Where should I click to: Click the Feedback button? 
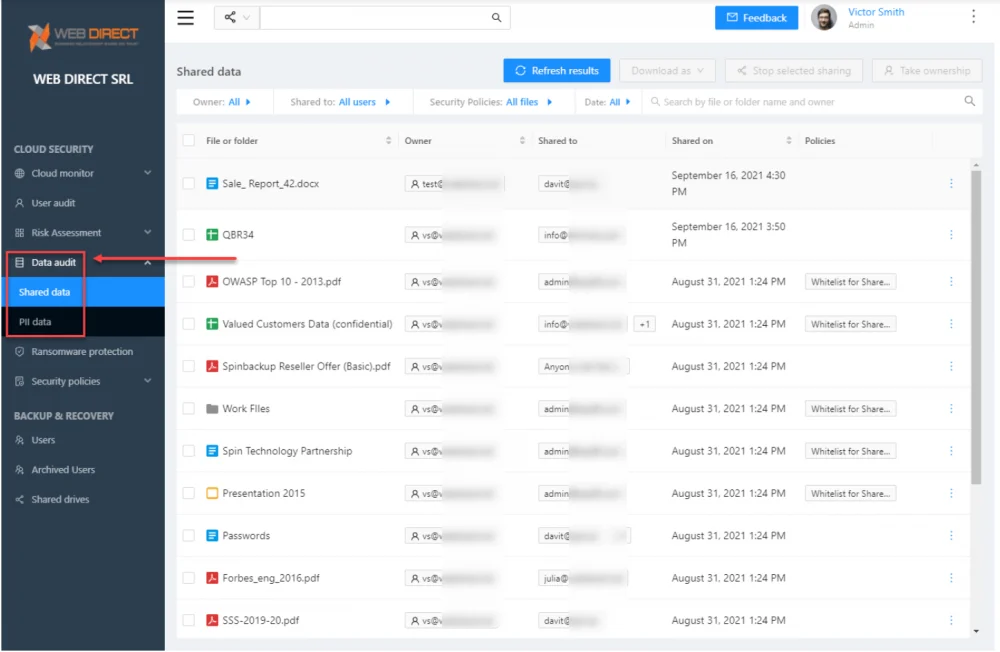pos(756,18)
